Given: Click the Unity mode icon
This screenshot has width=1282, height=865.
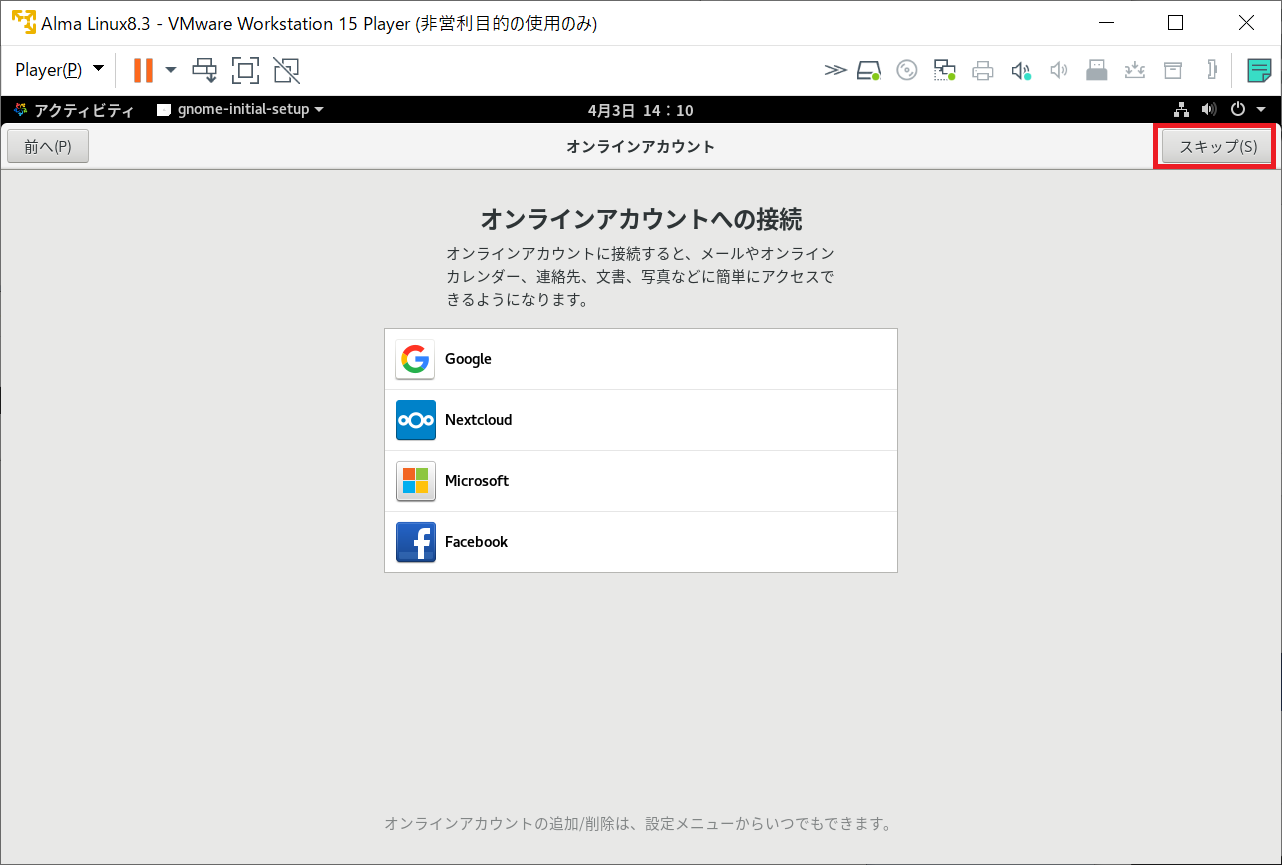Looking at the screenshot, I should click(x=286, y=70).
